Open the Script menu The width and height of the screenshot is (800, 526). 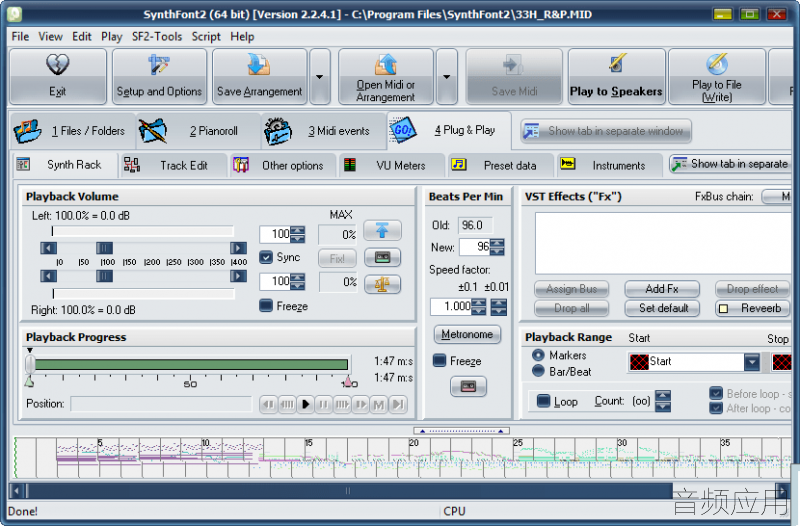click(x=206, y=37)
